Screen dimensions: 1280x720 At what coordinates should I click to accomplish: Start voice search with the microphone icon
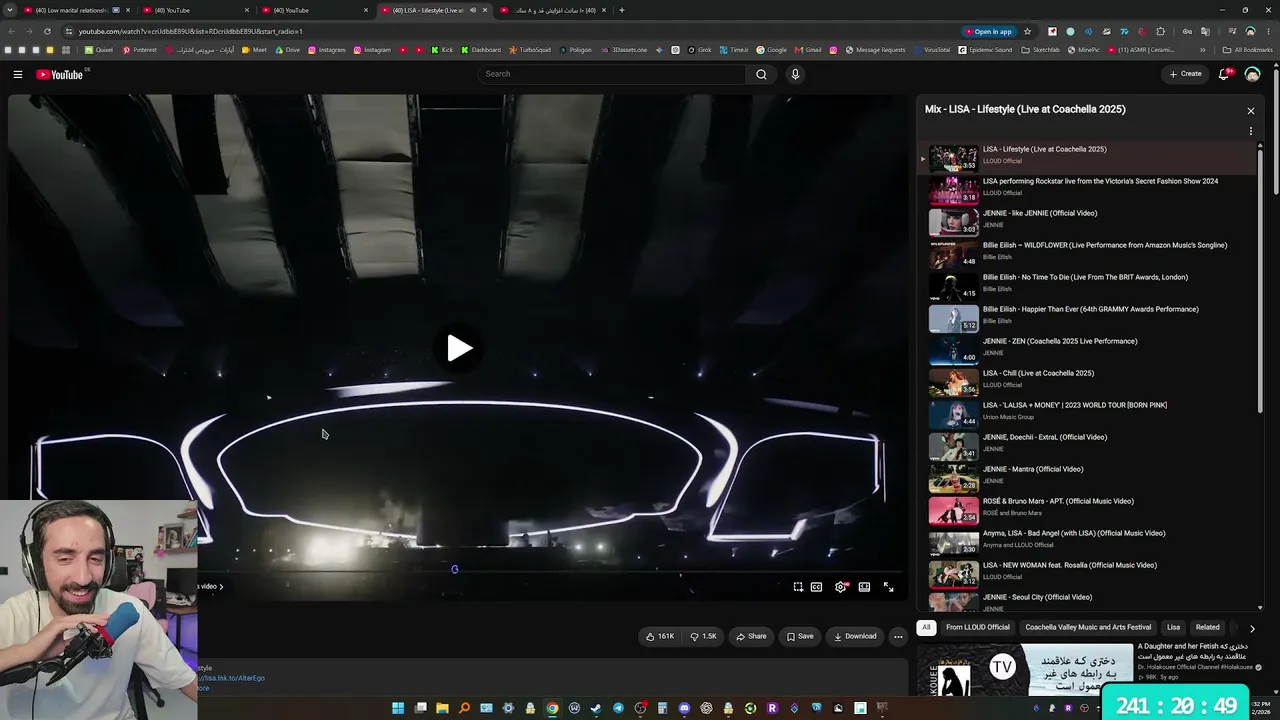tap(795, 74)
